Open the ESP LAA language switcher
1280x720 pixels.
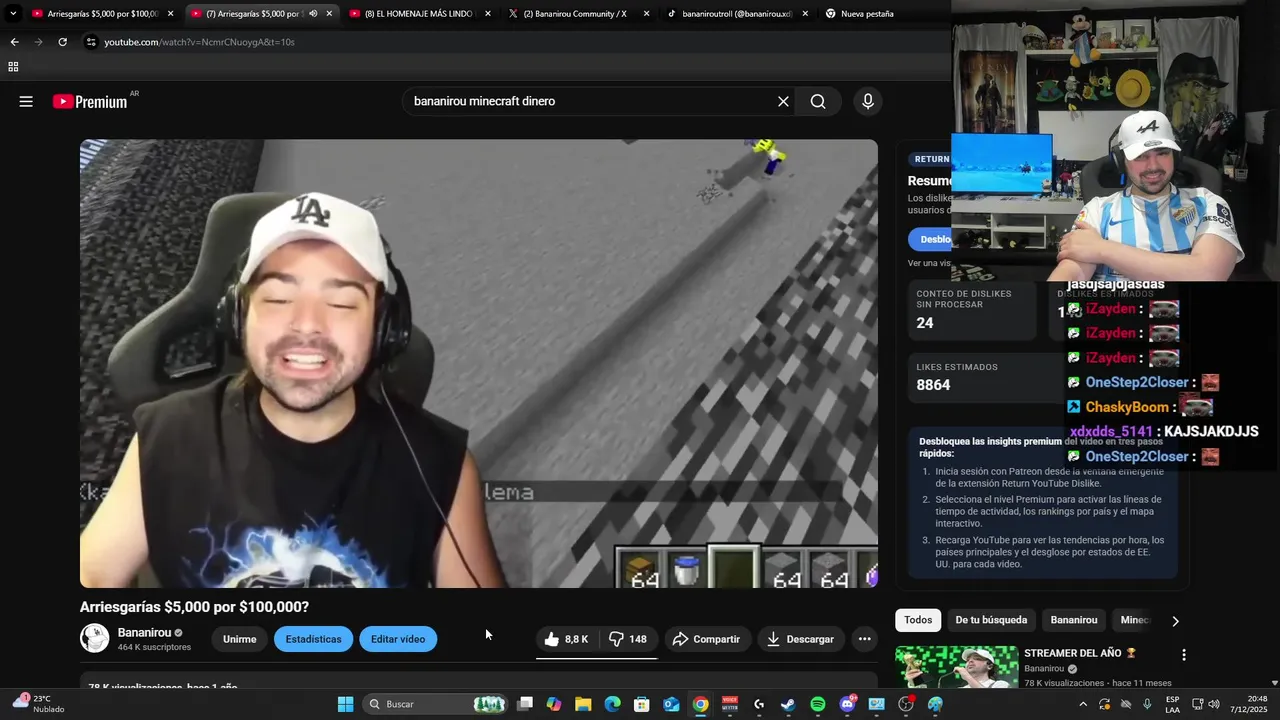[1172, 704]
